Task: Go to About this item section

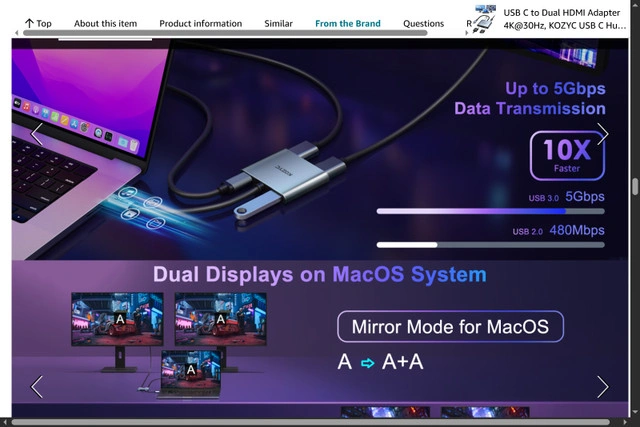Action: pos(105,23)
